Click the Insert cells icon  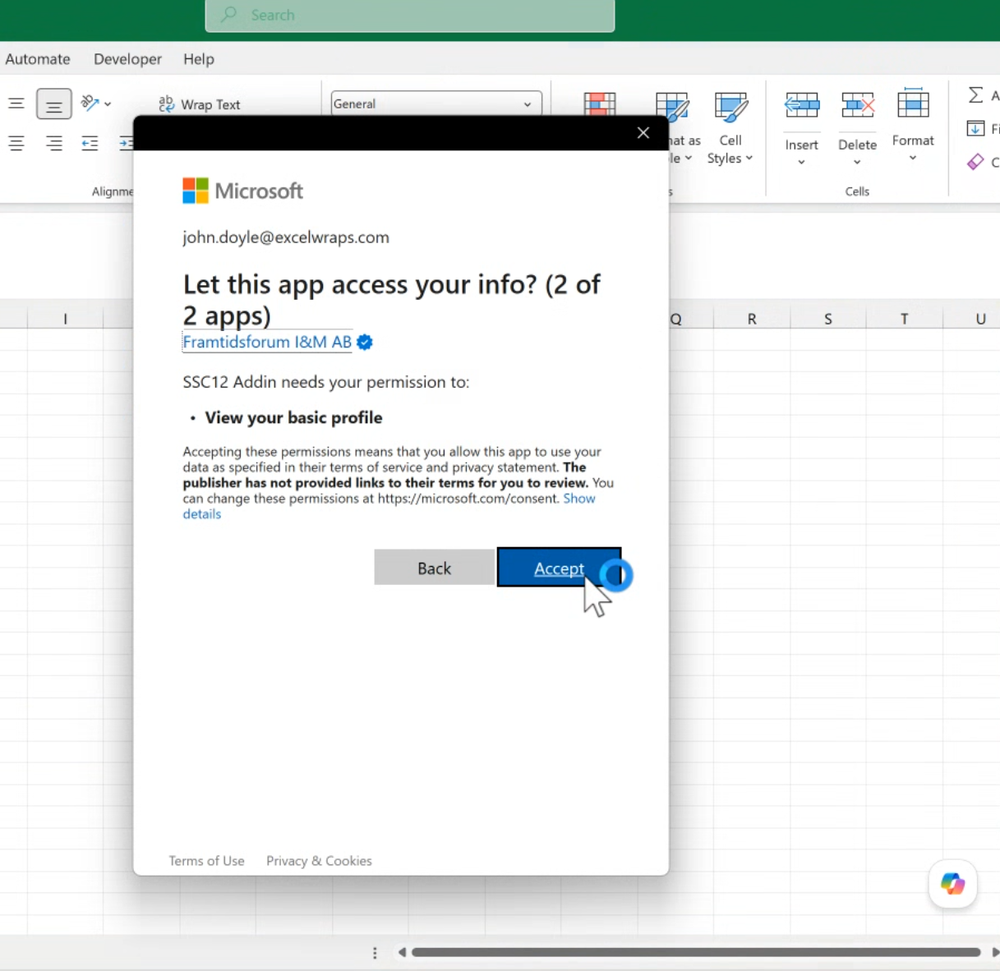pos(802,105)
